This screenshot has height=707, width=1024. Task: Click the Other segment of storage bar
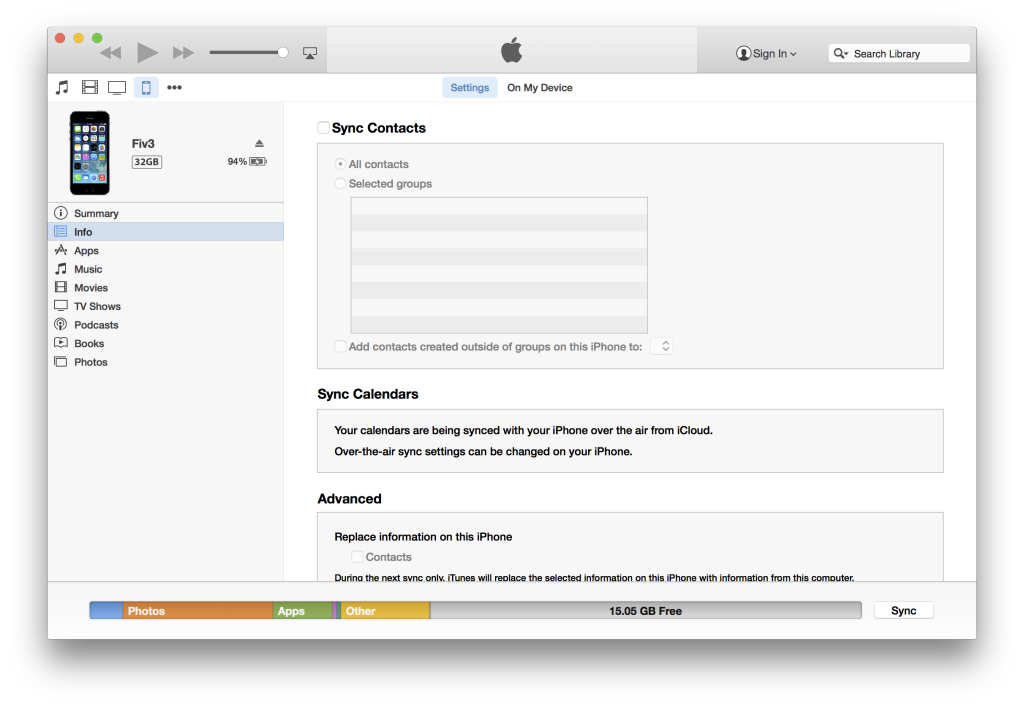385,610
